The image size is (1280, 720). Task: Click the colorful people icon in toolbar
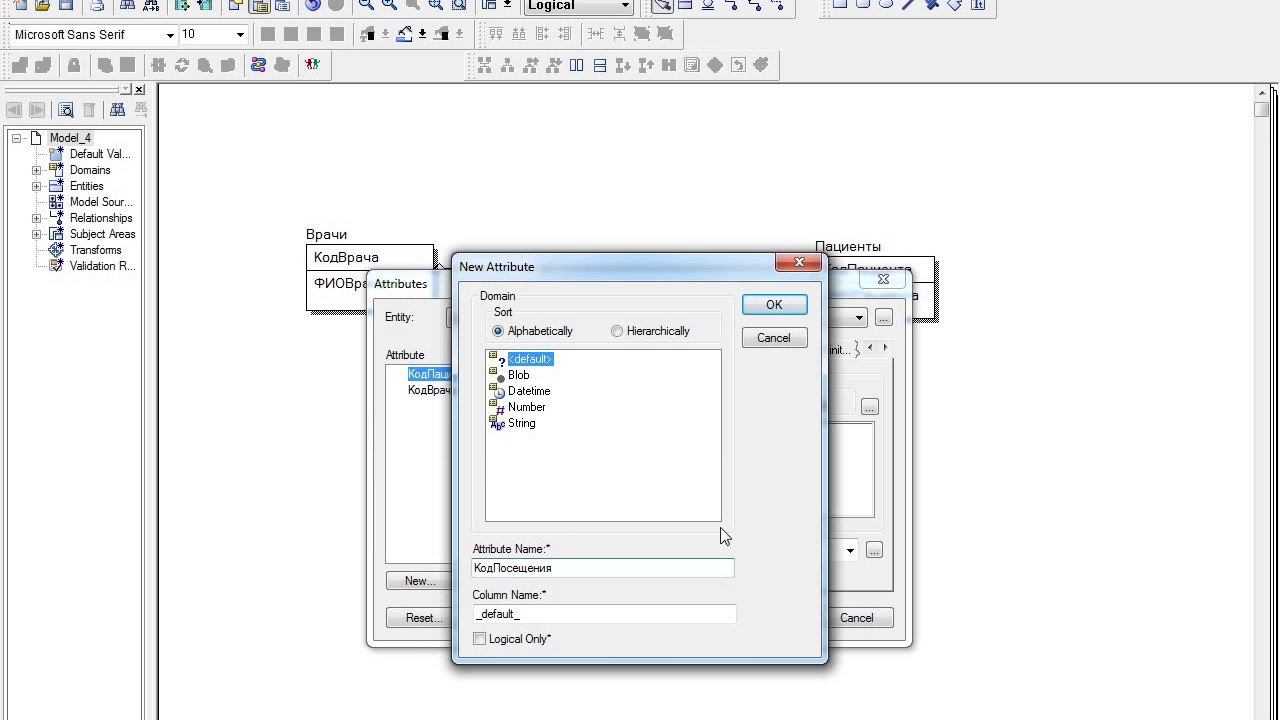[313, 65]
